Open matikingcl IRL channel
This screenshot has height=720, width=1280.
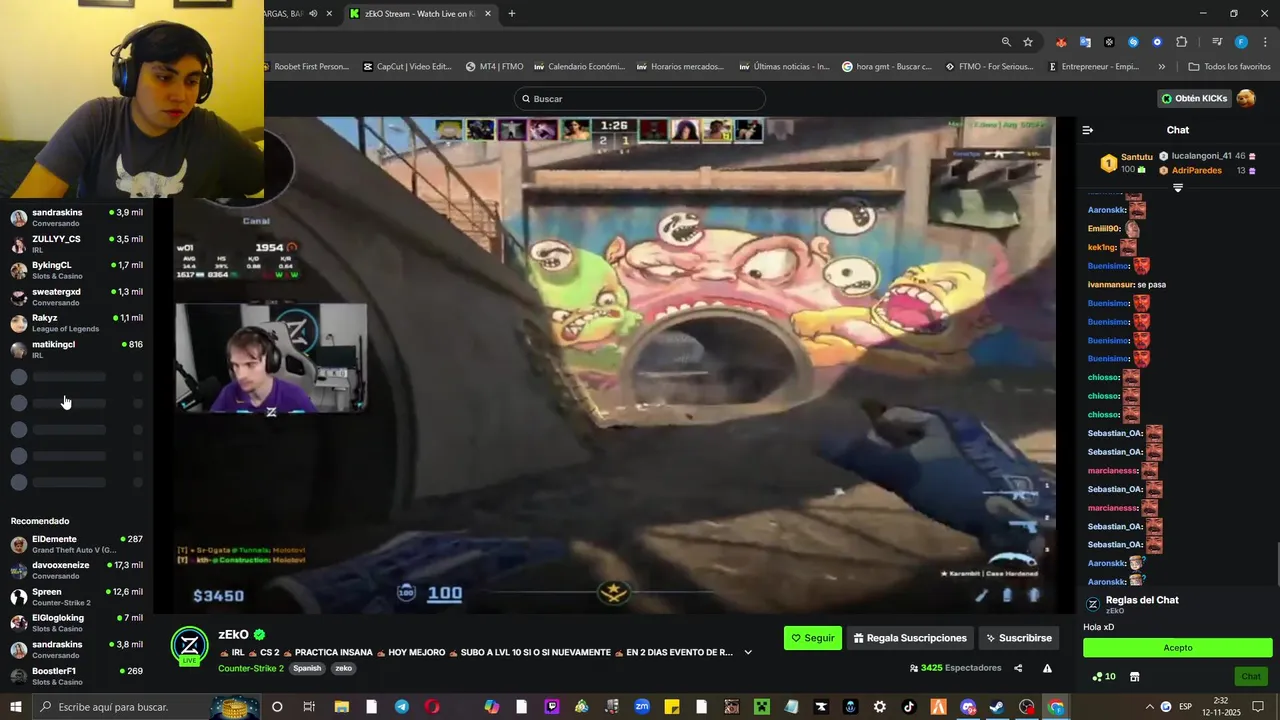[x=76, y=349]
